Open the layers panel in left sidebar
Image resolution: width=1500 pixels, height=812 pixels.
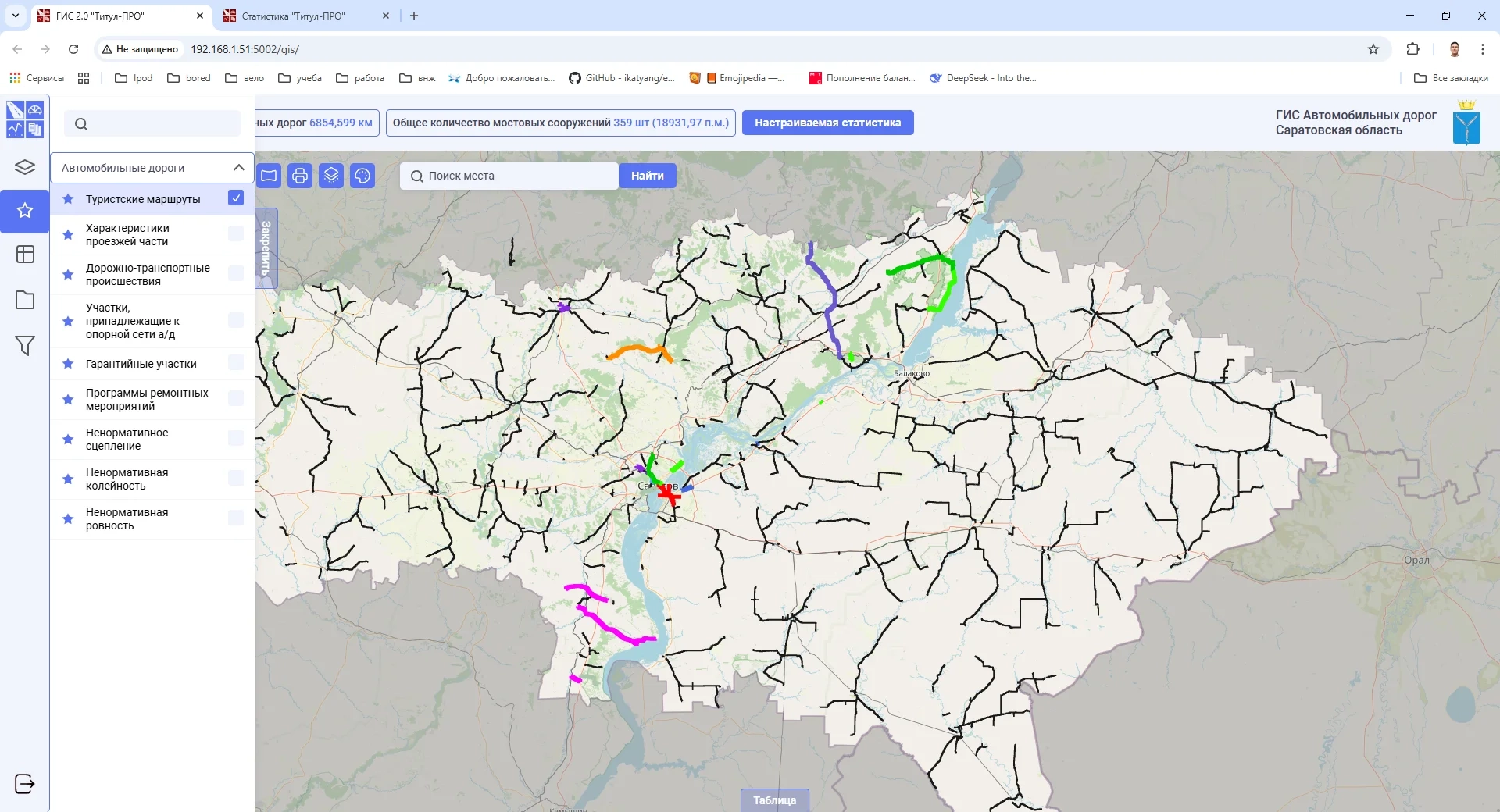25,167
